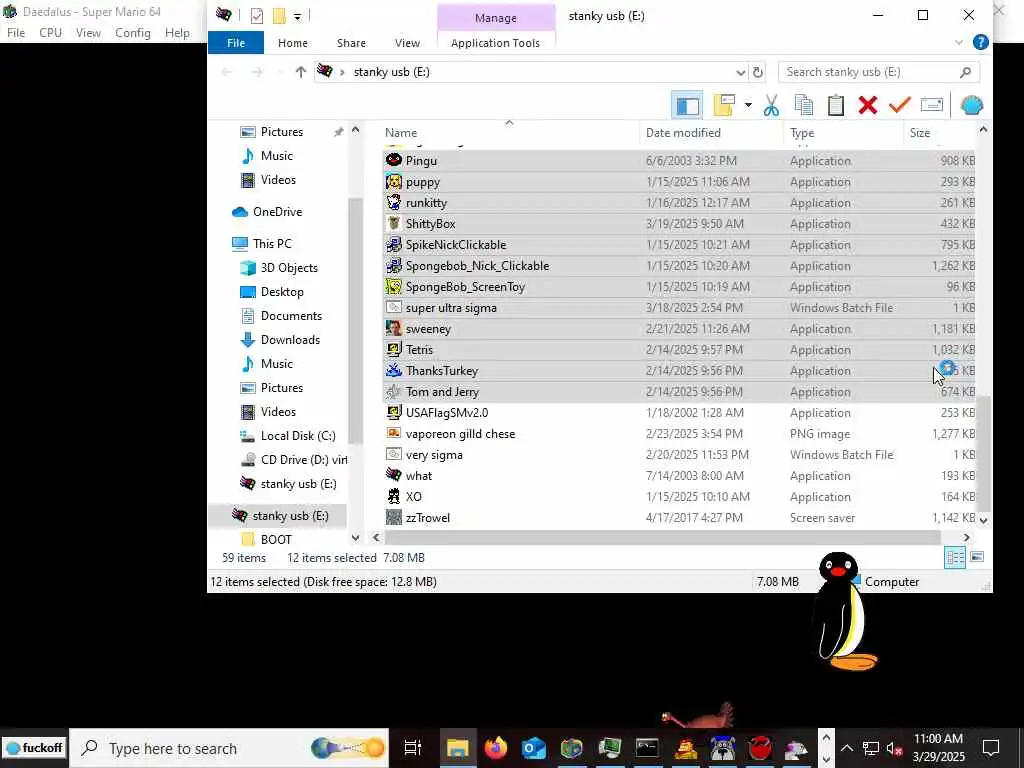Viewport: 1024px width, 768px height.
Task: Click the blue Help question mark icon
Action: 980,42
